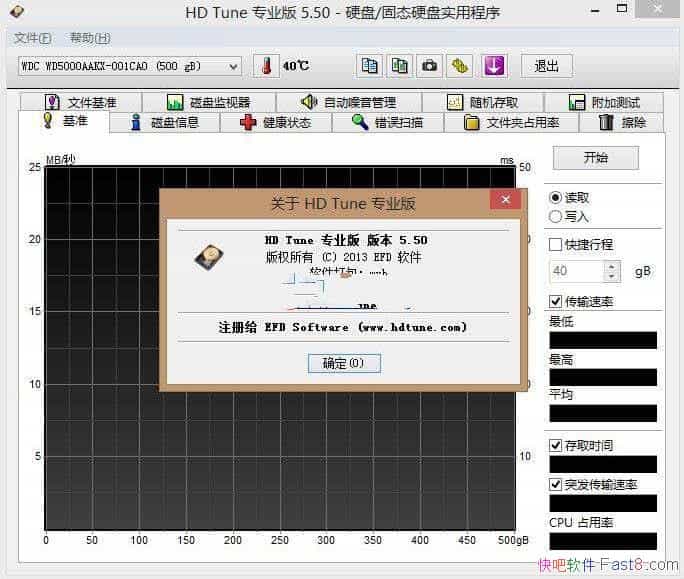The image size is (684, 579).
Task: Switch to 健康状态 tab
Action: click(x=276, y=123)
